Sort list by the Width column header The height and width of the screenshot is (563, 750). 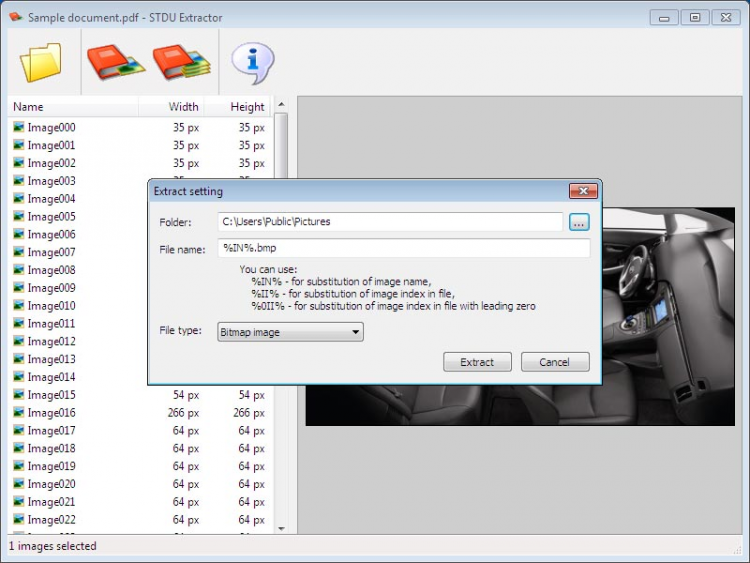click(171, 107)
